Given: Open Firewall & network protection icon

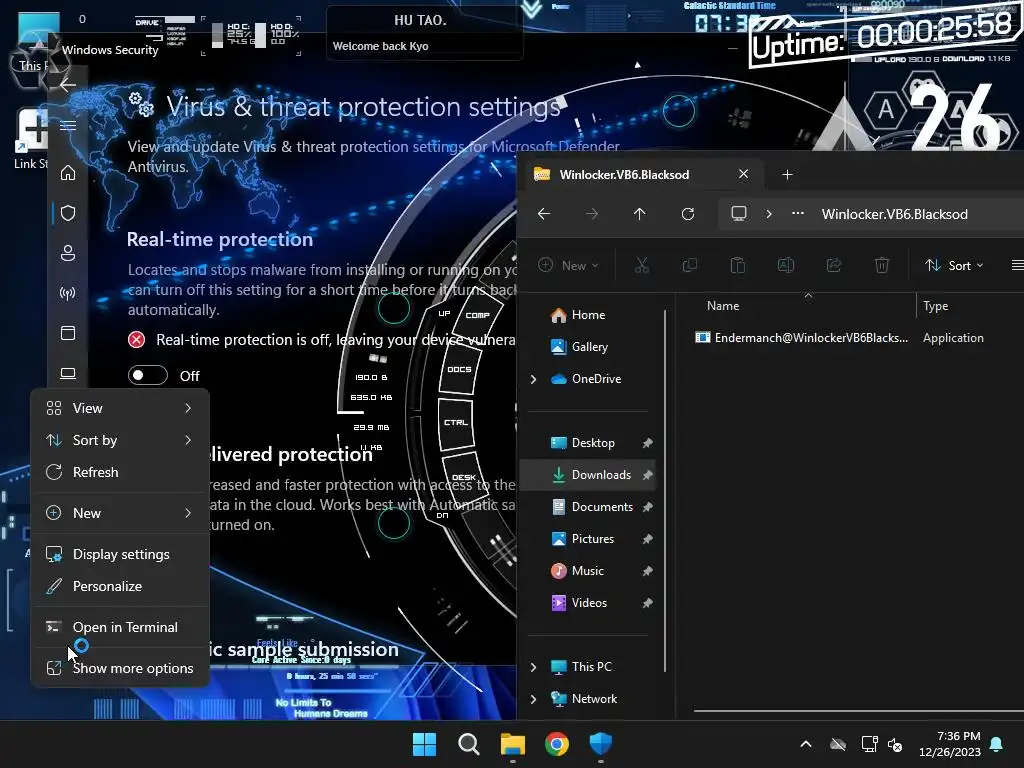Looking at the screenshot, I should pyautogui.click(x=68, y=293).
